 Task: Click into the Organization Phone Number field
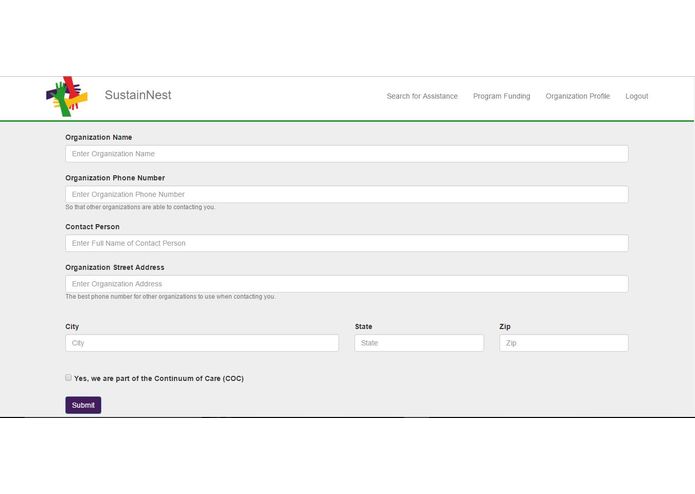point(347,194)
